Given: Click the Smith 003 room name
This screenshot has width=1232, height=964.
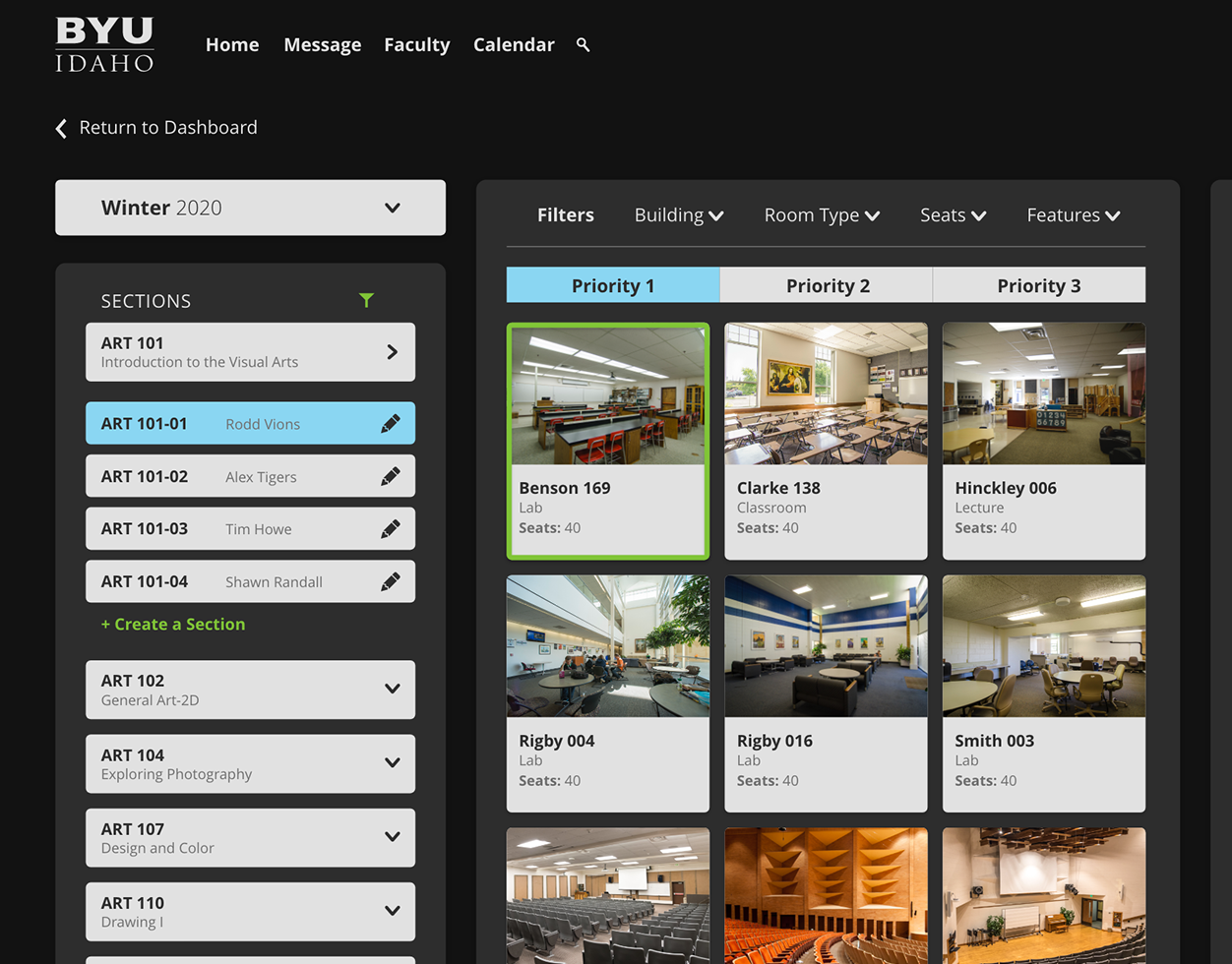Looking at the screenshot, I should 995,741.
